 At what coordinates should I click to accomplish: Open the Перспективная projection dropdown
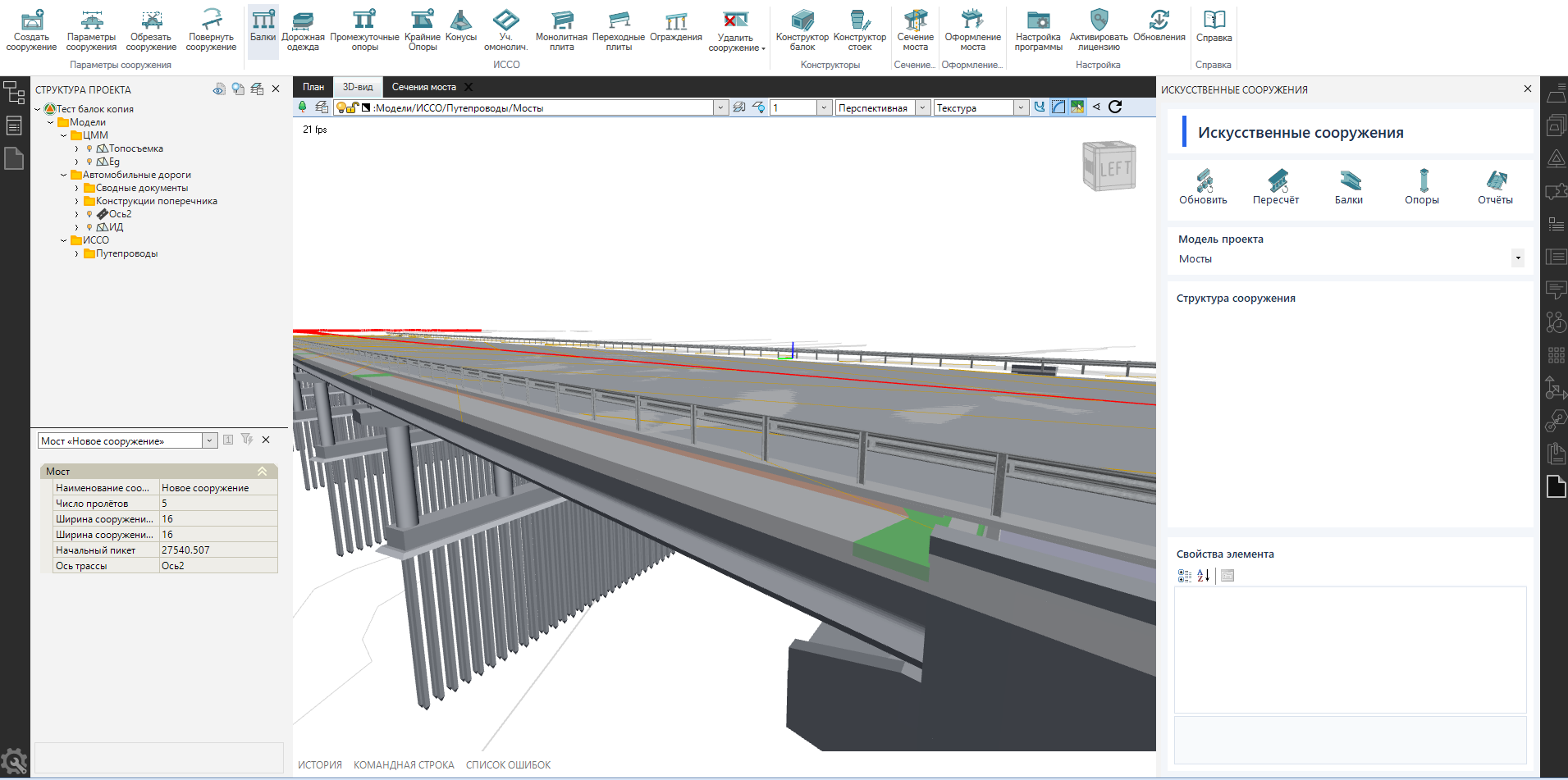point(923,107)
